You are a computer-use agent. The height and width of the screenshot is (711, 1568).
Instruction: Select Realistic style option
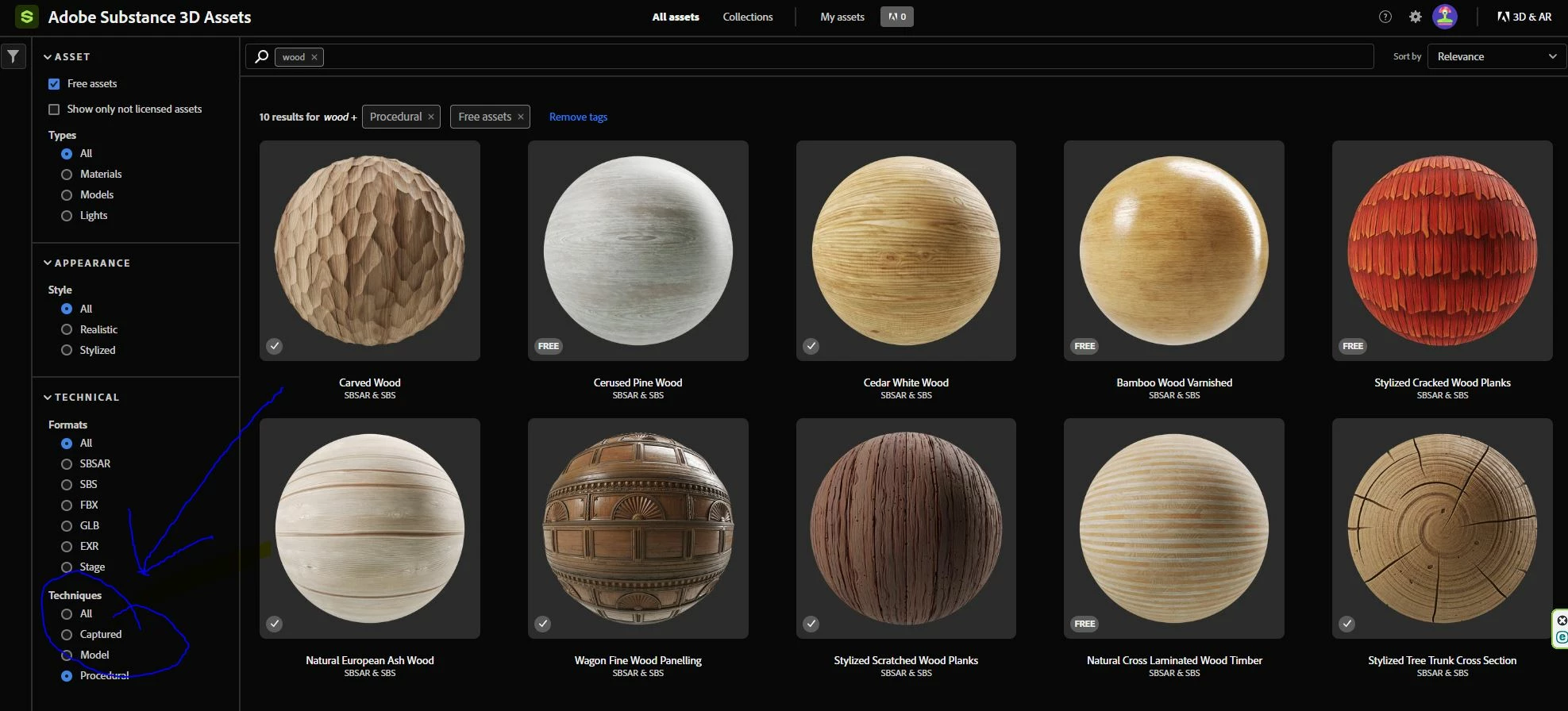point(67,329)
